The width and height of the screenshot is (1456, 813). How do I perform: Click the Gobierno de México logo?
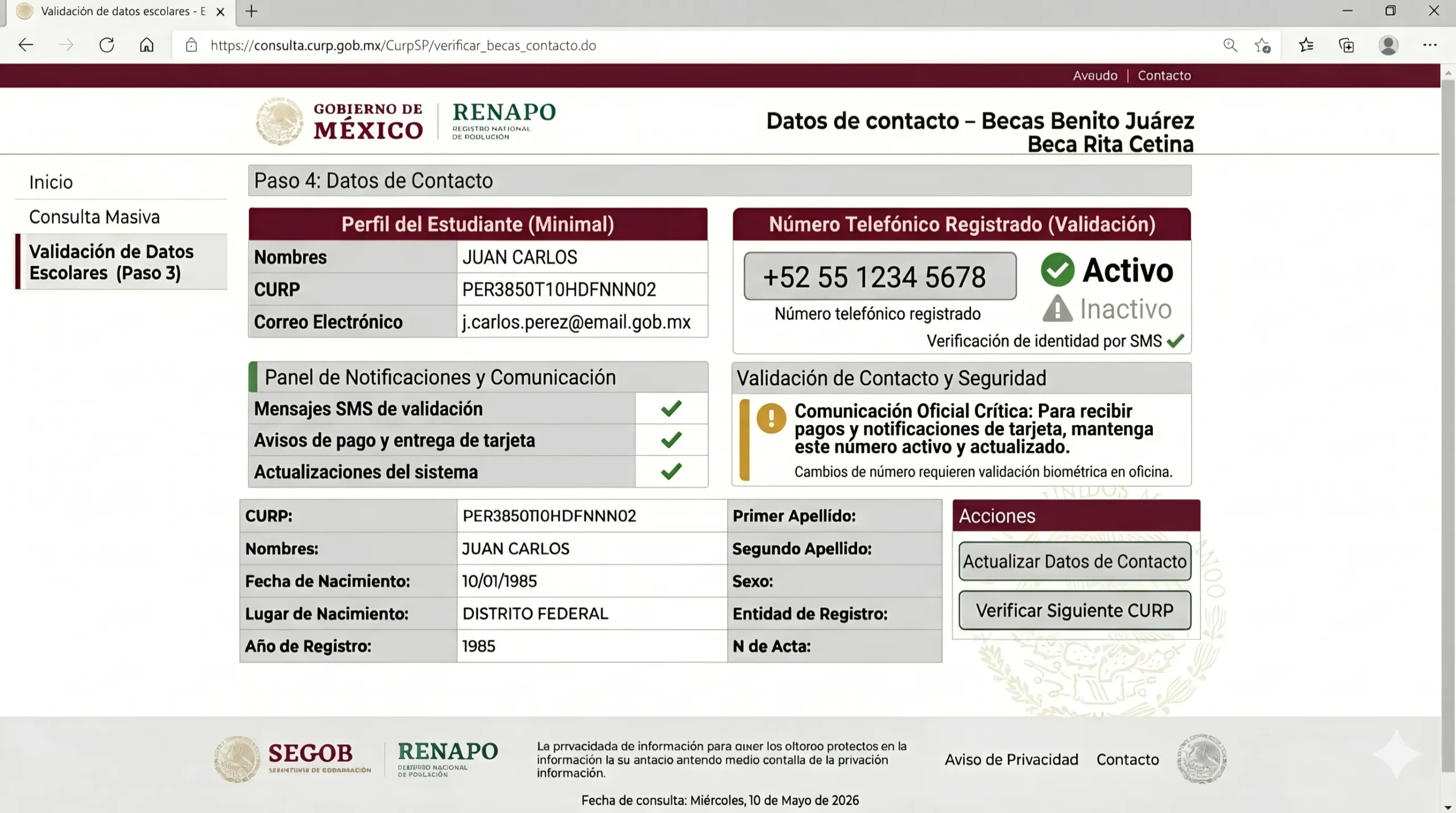click(x=340, y=121)
